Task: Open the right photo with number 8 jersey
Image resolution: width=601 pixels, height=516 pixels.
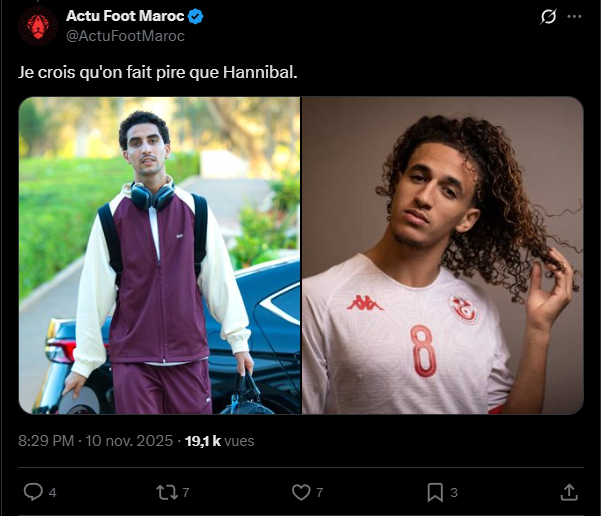Action: click(x=442, y=255)
